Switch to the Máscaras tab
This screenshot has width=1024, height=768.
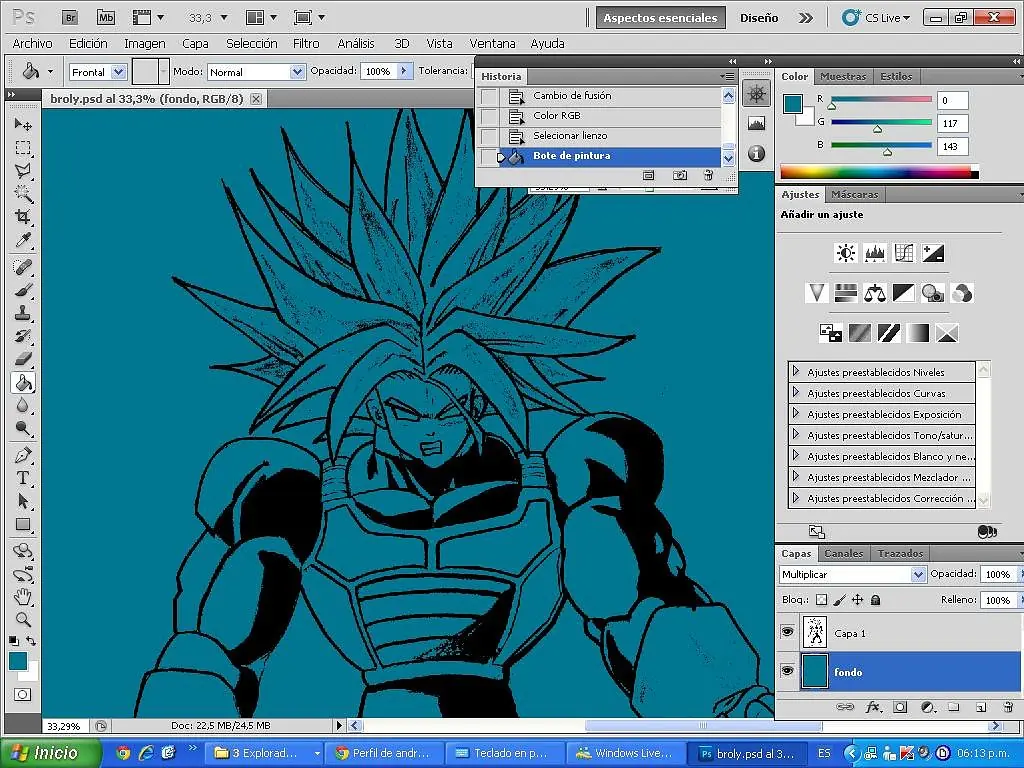point(855,195)
